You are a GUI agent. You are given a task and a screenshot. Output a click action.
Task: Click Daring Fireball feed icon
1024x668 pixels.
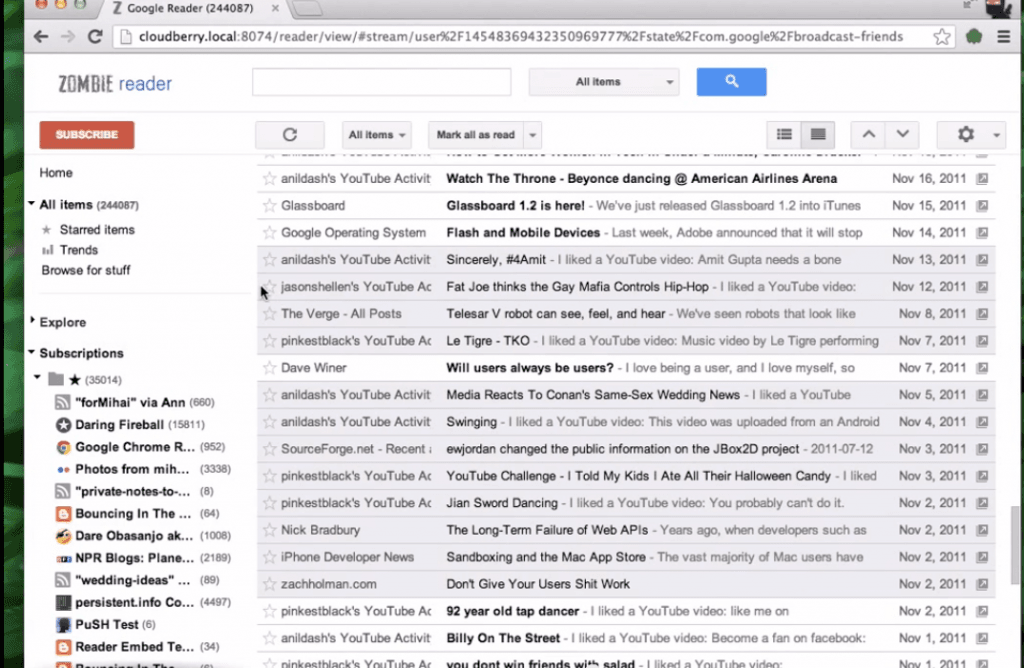click(63, 425)
